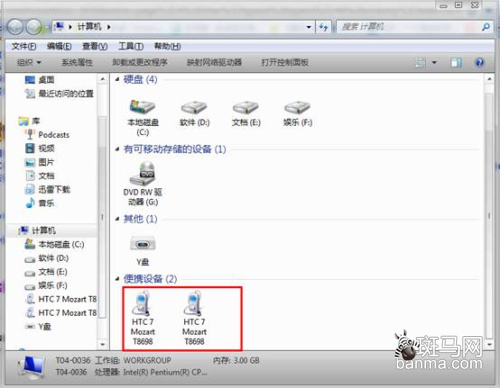Click the main pane scroll down arrow
This screenshot has width=500, height=388.
click(x=489, y=344)
